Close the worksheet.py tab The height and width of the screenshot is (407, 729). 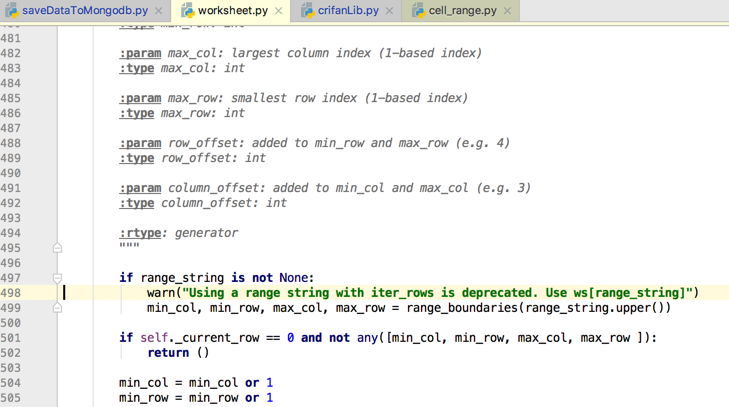tap(278, 11)
